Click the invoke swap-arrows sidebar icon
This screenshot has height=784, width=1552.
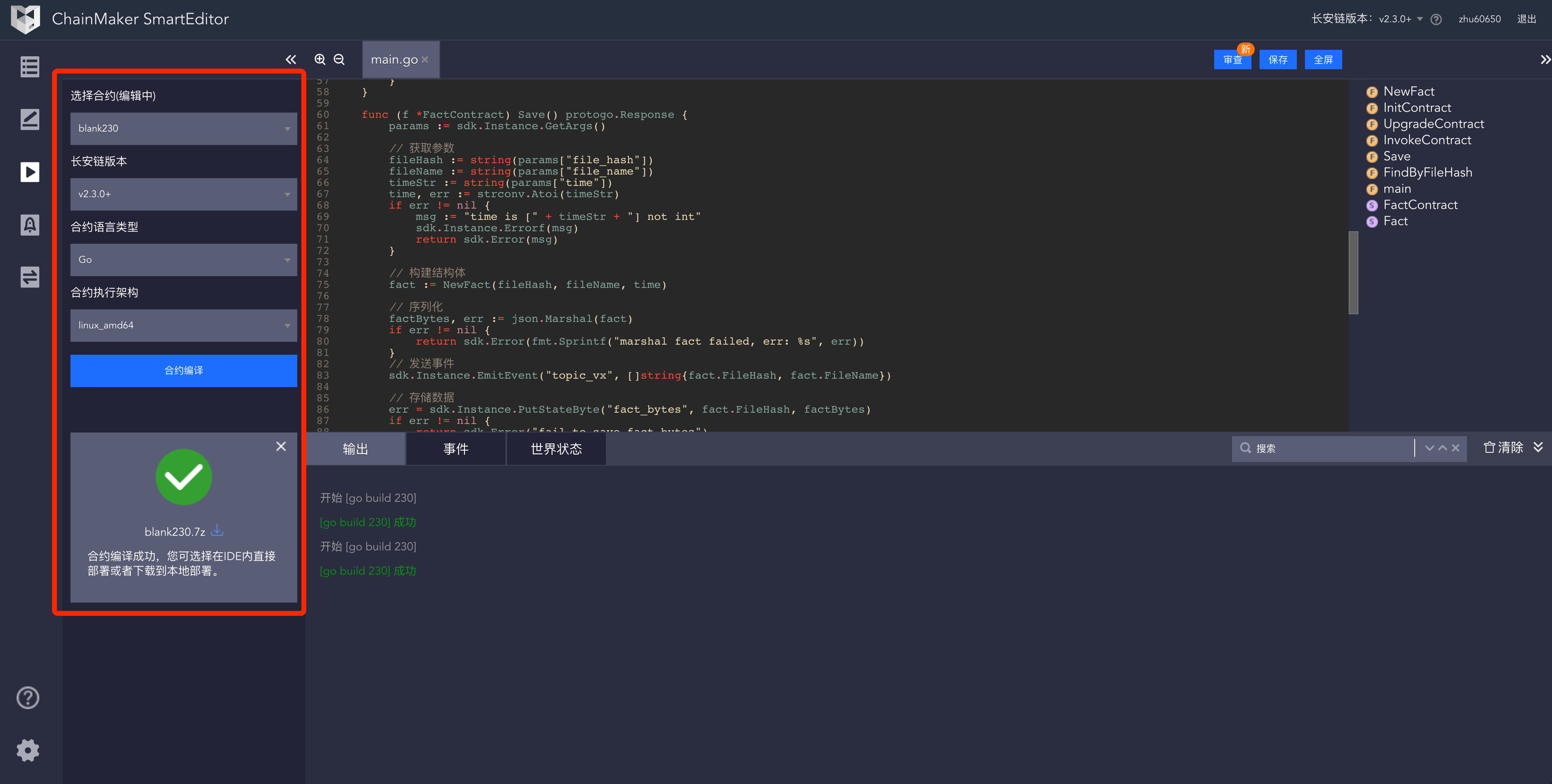pos(30,277)
